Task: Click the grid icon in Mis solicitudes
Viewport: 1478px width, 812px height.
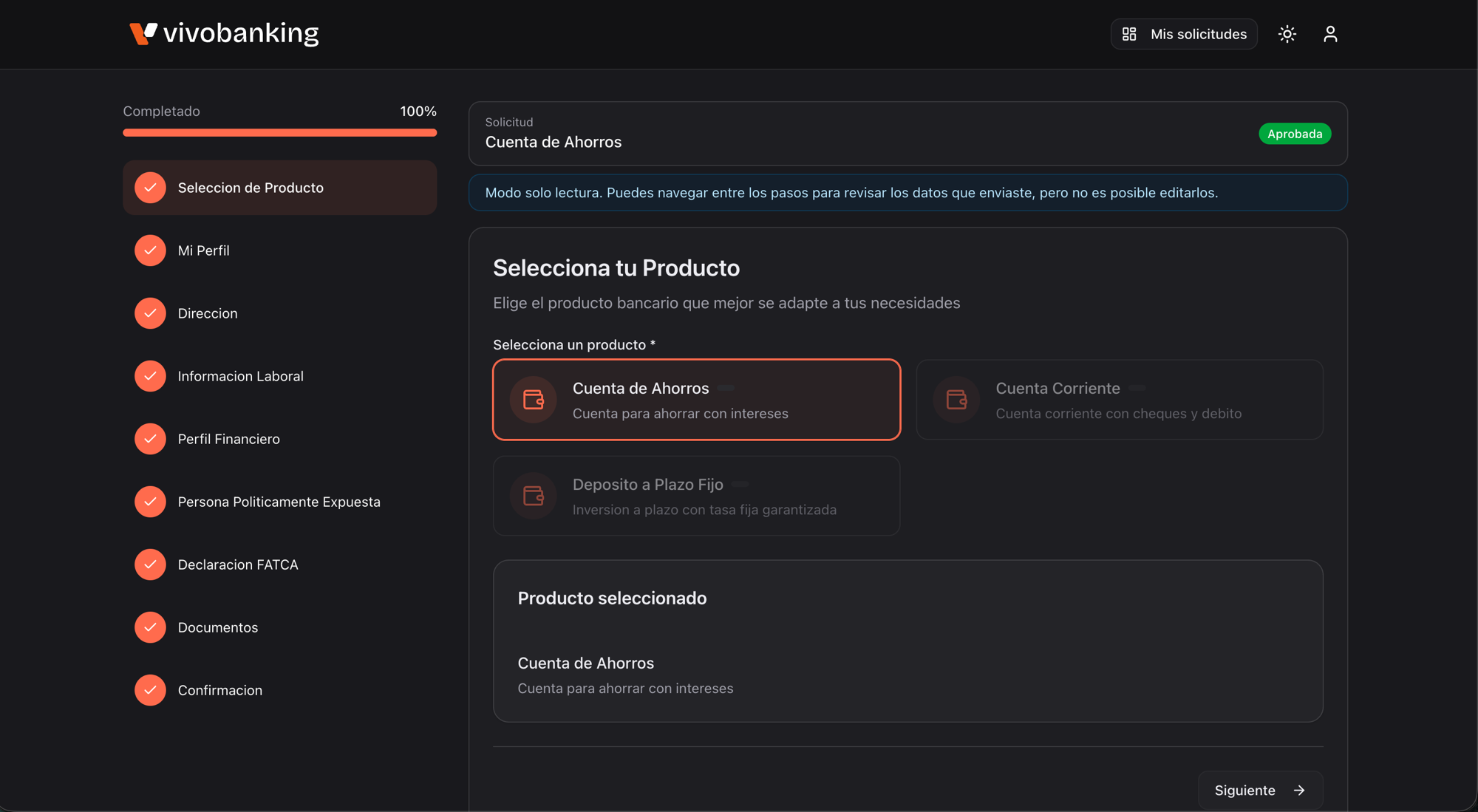Action: click(x=1129, y=34)
